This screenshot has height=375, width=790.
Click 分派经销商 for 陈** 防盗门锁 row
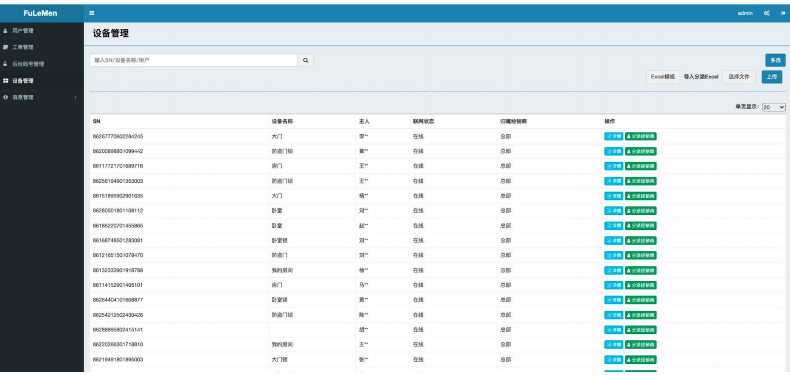(x=640, y=315)
